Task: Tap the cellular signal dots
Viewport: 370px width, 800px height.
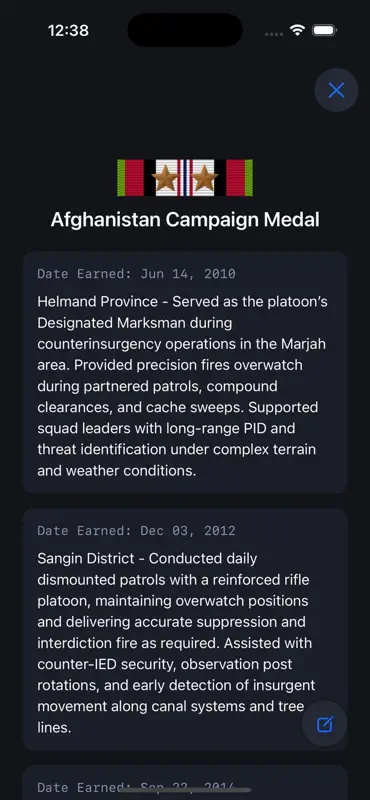Action: coord(274,34)
